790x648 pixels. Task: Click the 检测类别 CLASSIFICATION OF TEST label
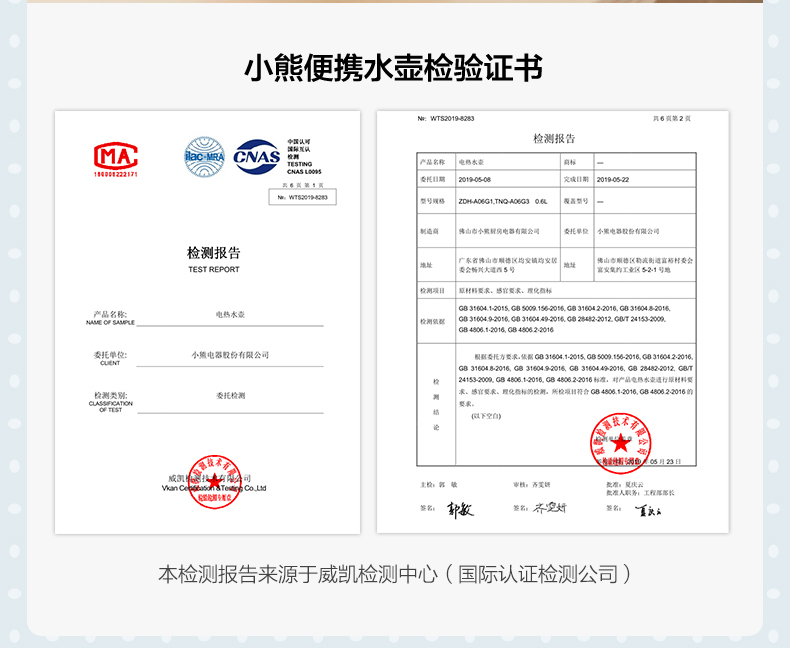pos(110,402)
